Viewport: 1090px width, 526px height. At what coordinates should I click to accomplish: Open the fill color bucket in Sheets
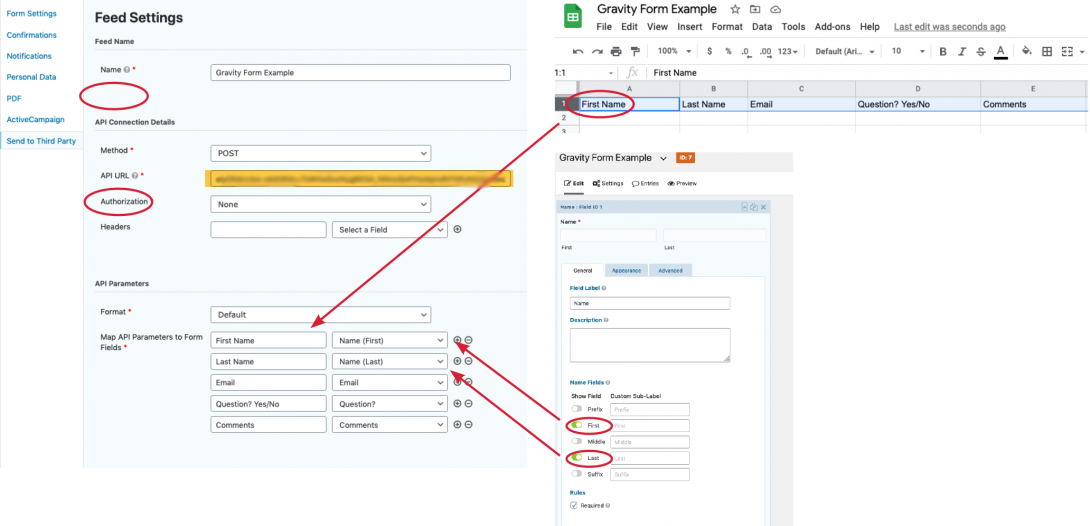pos(1027,51)
